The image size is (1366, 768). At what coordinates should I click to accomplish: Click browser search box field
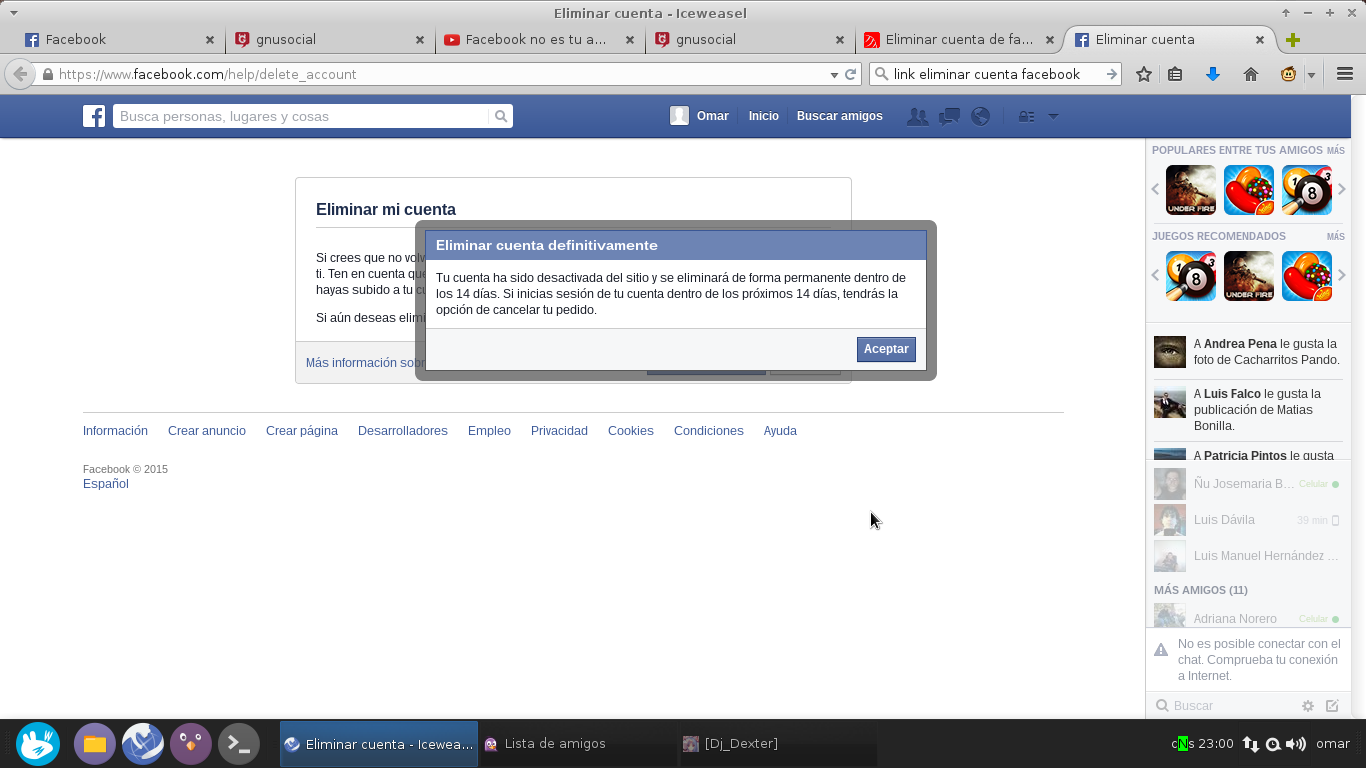coord(996,74)
